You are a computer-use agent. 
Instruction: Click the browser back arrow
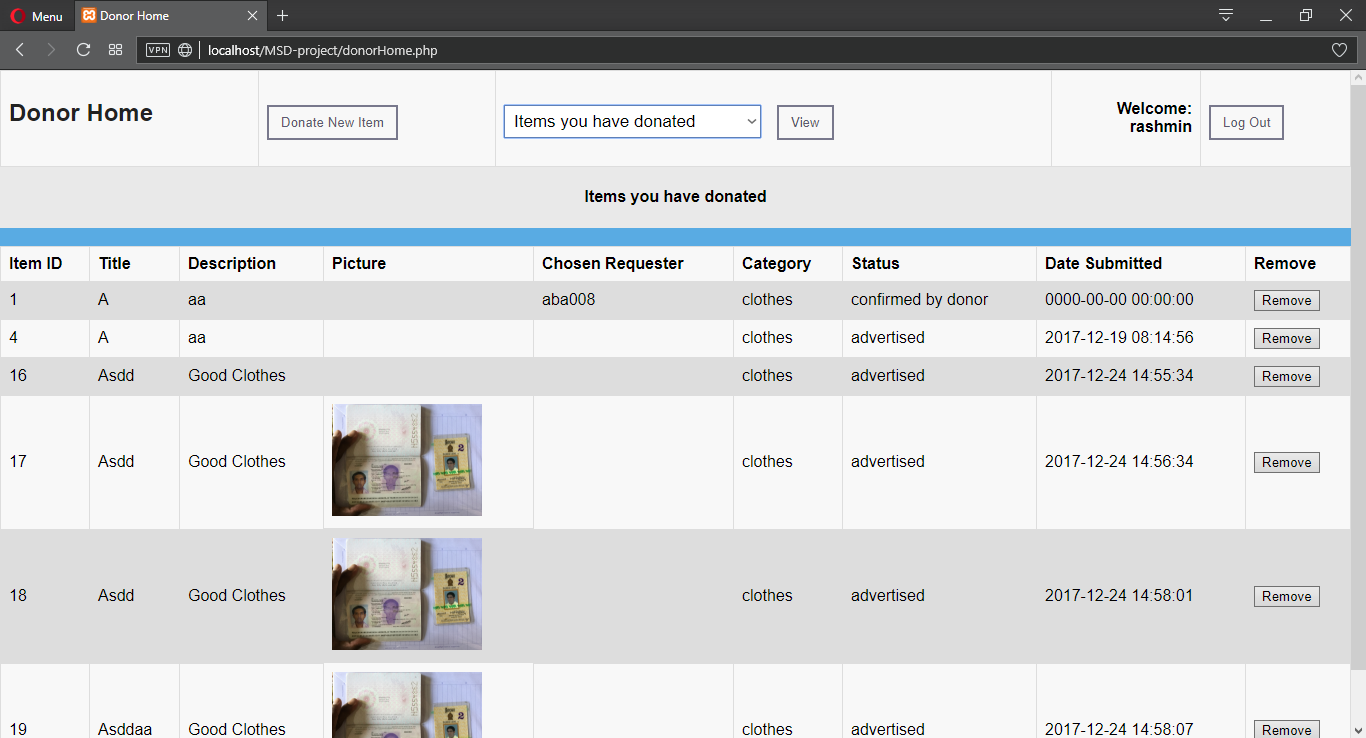(20, 50)
